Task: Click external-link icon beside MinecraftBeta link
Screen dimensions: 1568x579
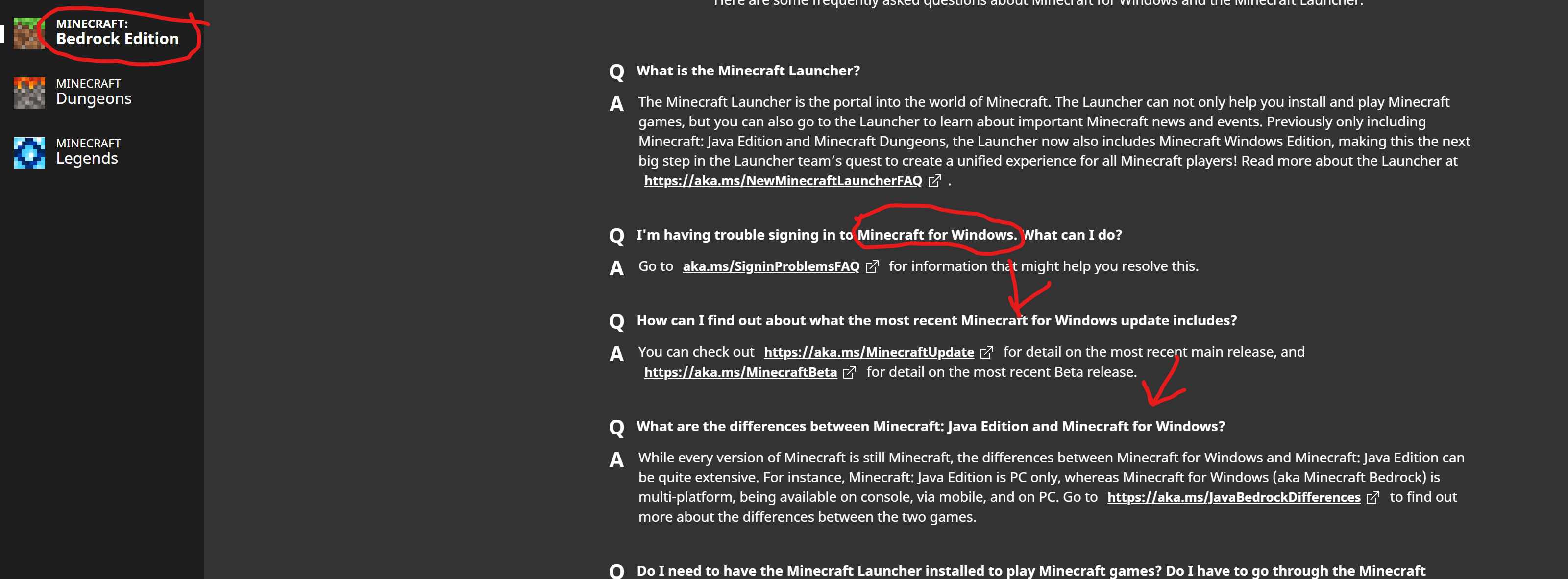Action: click(x=849, y=372)
